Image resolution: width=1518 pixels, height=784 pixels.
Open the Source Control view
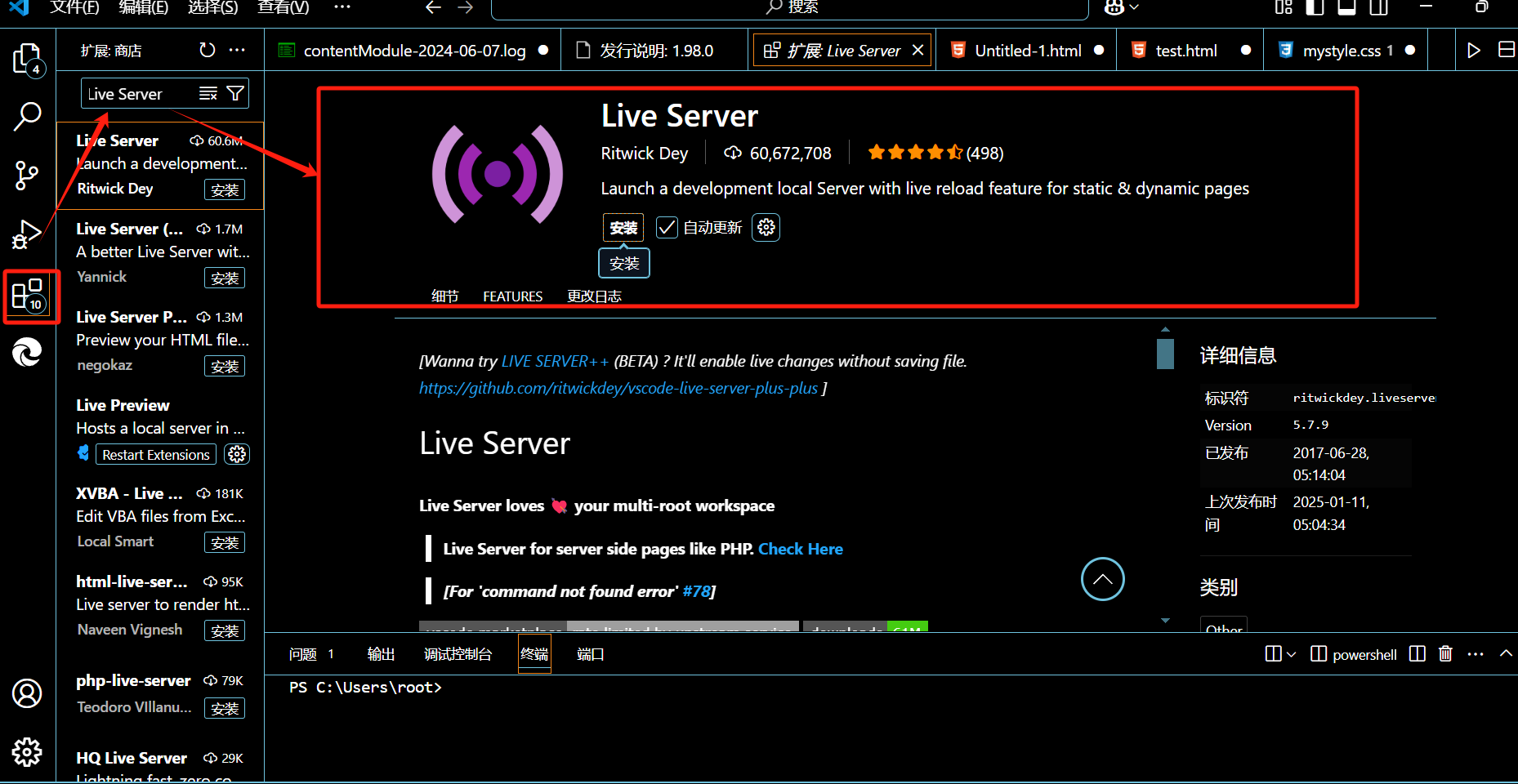coord(27,176)
